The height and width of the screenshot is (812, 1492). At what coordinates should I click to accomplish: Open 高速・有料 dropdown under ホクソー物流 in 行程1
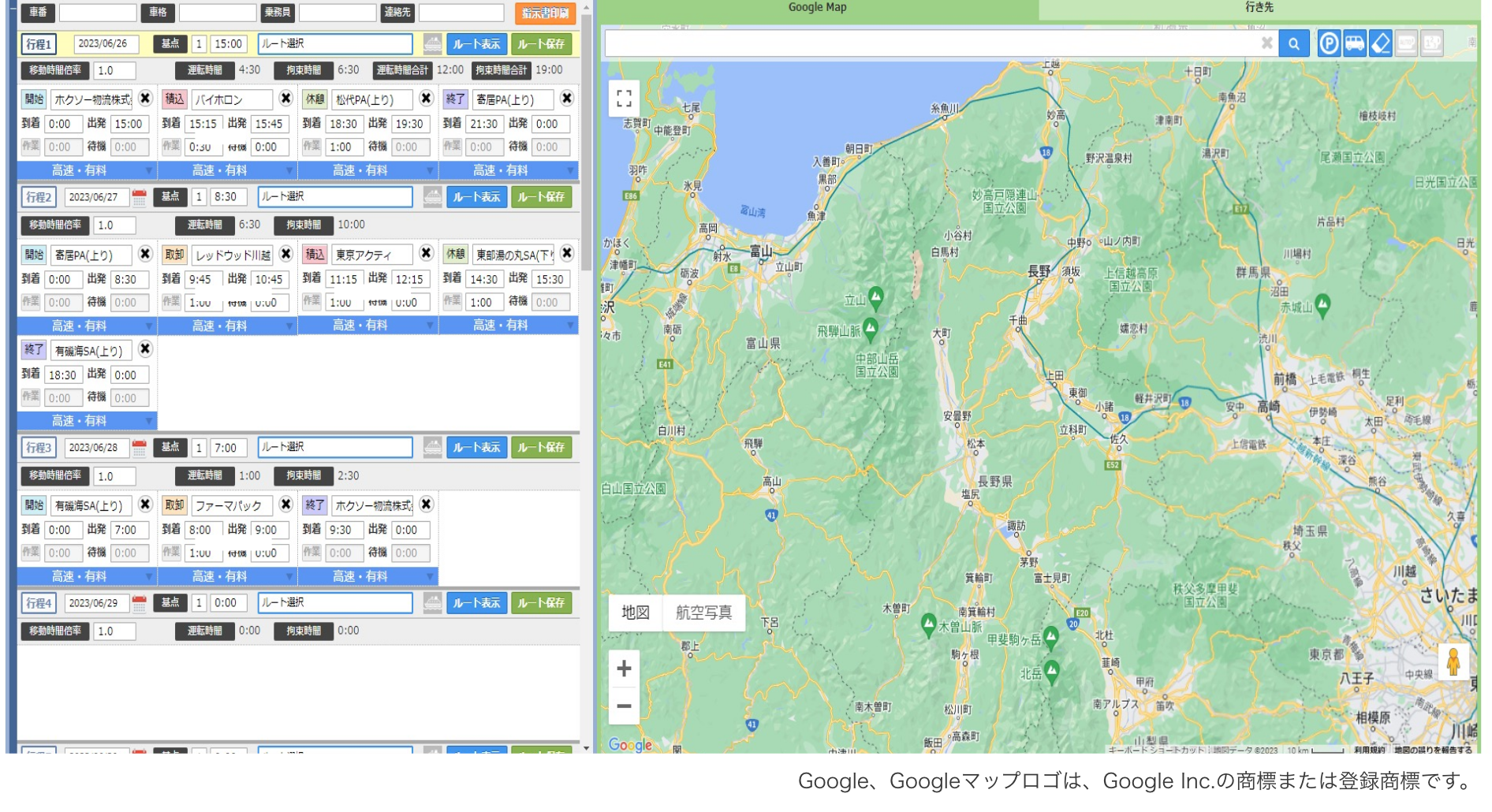tap(87, 170)
